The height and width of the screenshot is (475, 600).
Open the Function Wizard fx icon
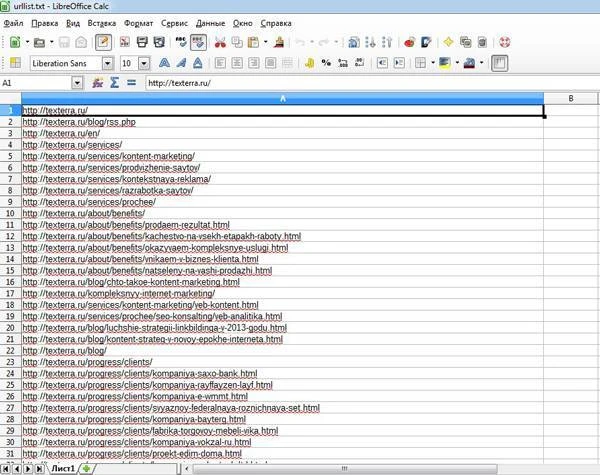click(97, 83)
